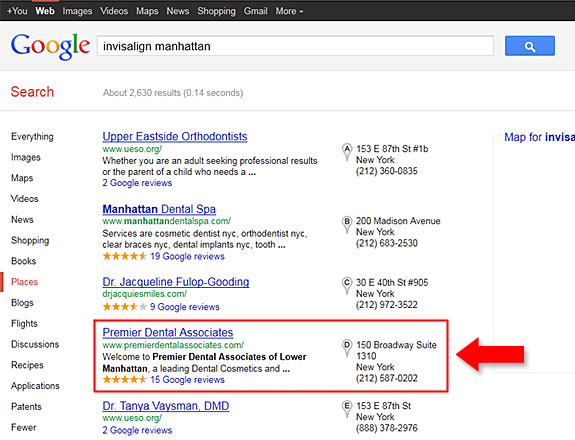The image size is (575, 440).
Task: Click map marker E pin icon
Action: (347, 409)
